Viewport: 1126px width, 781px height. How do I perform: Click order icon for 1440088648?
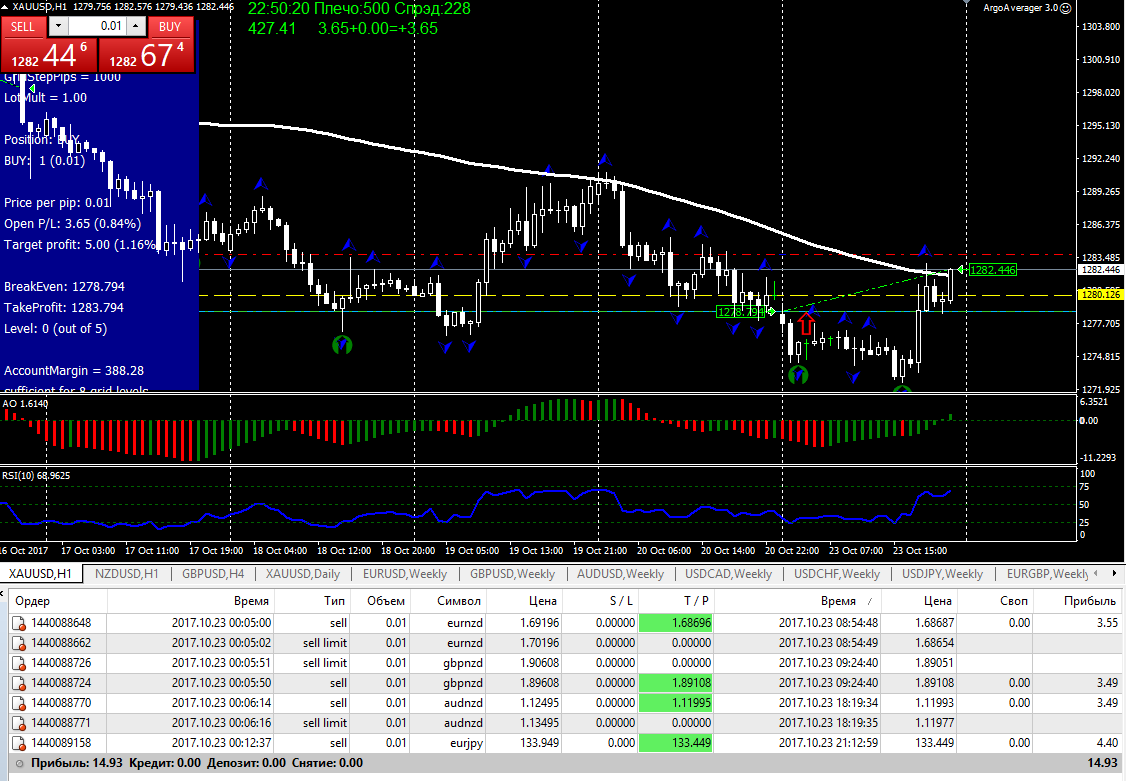(19, 623)
